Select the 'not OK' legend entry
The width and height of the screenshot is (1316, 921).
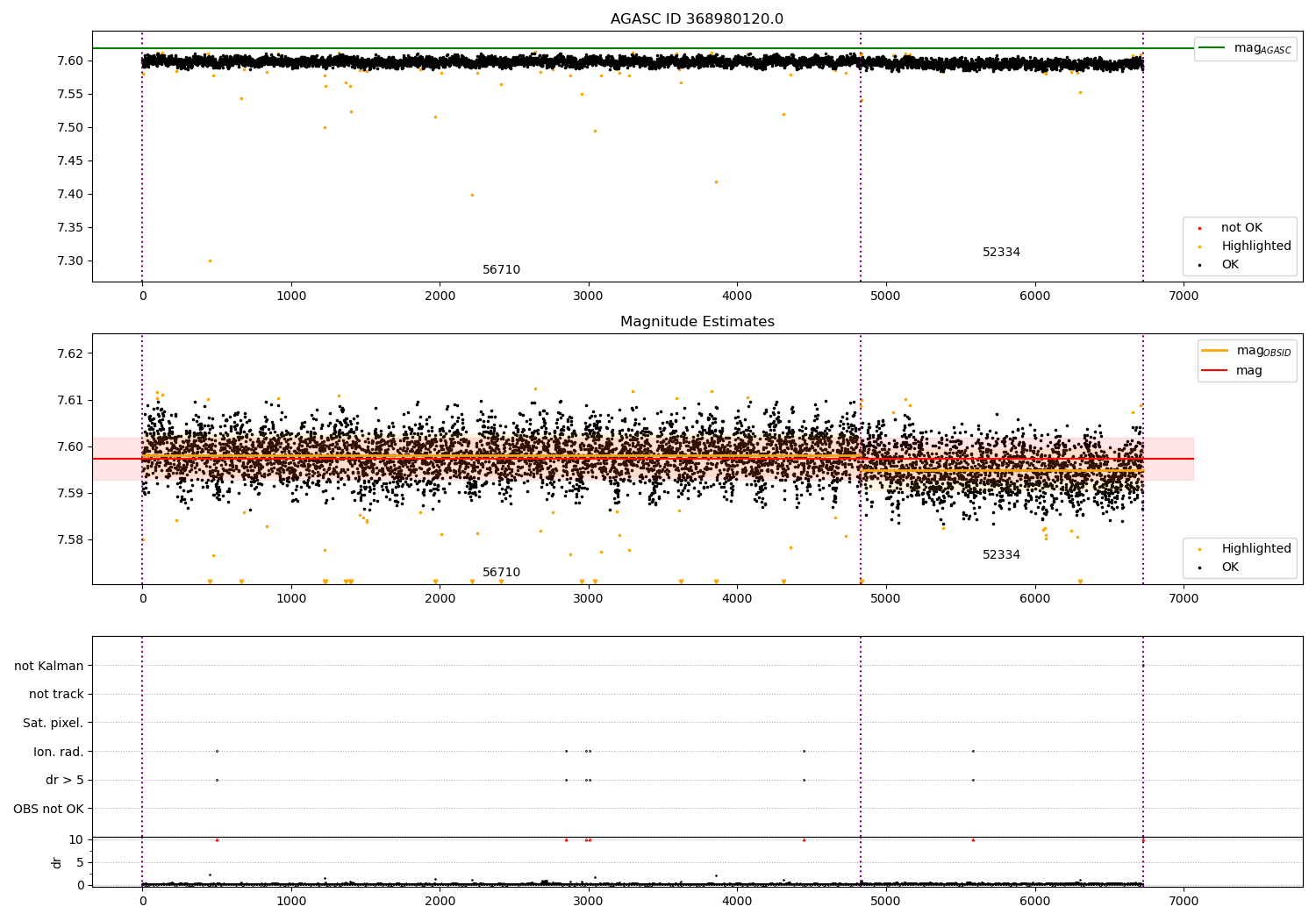pyautogui.click(x=1241, y=228)
